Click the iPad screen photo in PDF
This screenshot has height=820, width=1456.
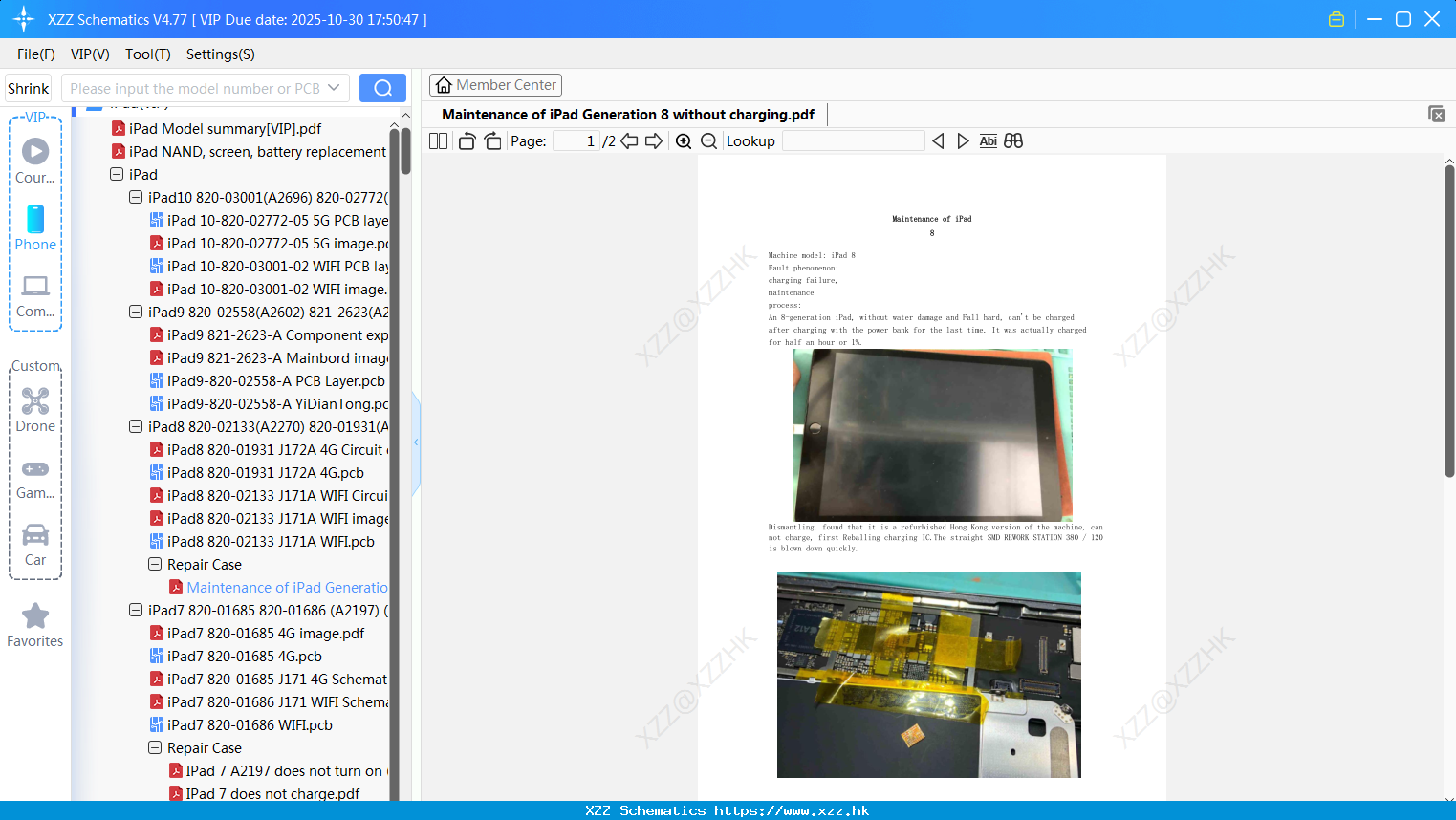[x=933, y=435]
